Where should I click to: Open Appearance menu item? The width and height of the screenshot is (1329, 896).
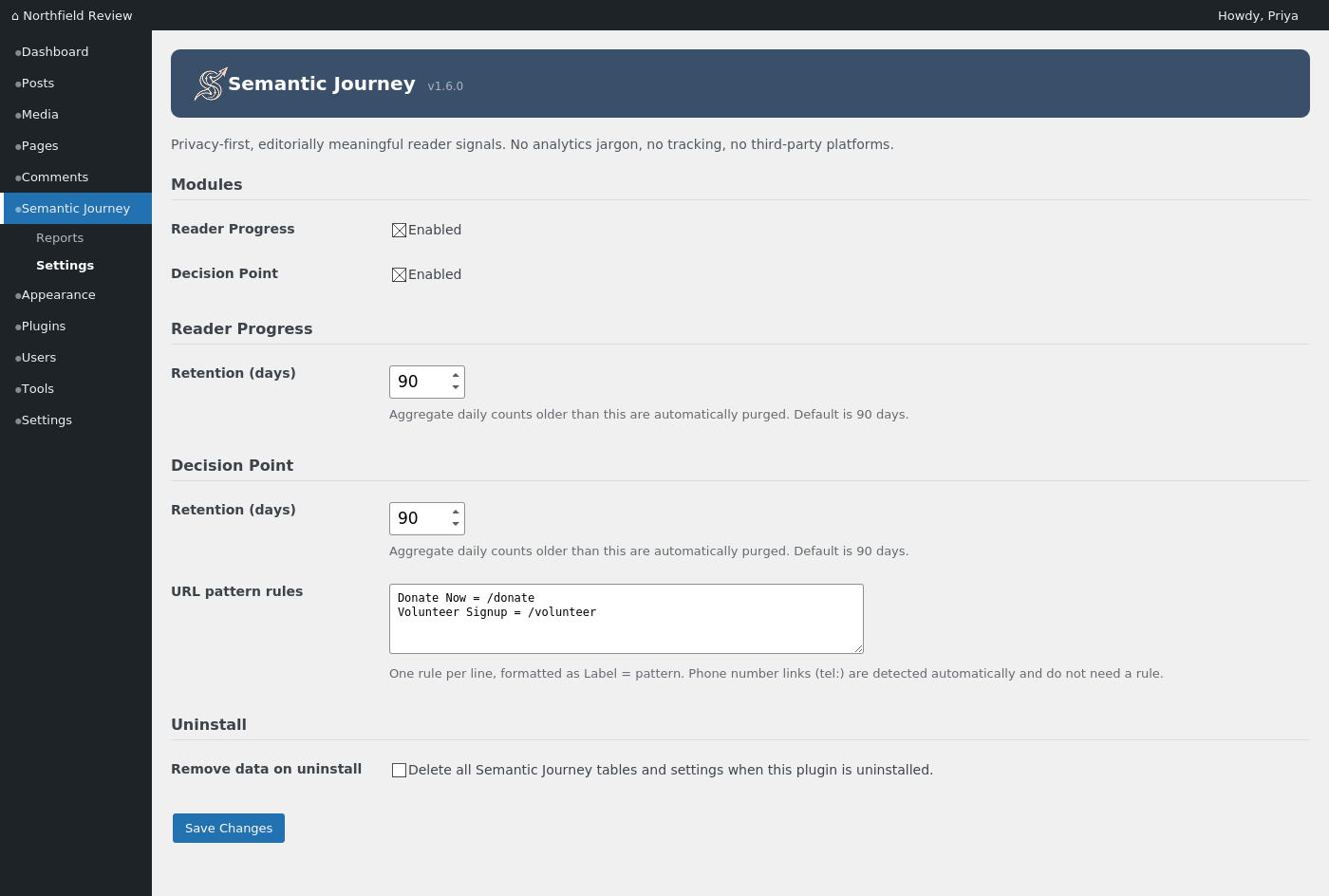[76, 295]
